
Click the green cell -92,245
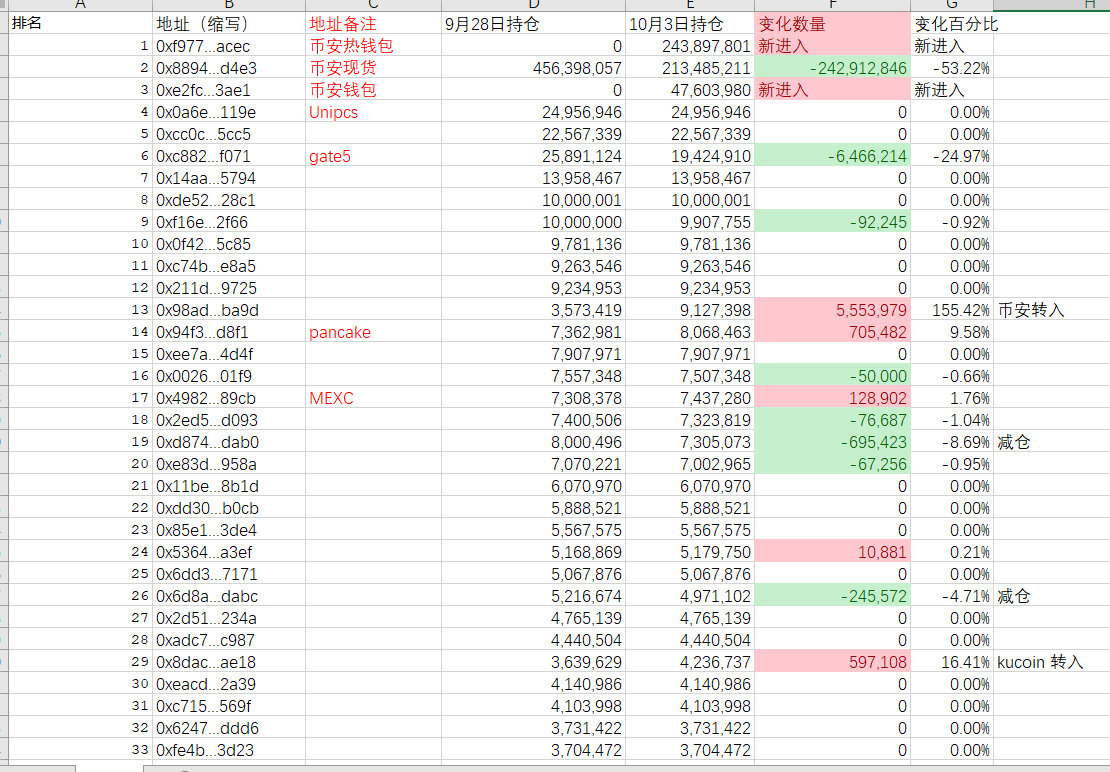[x=832, y=221]
